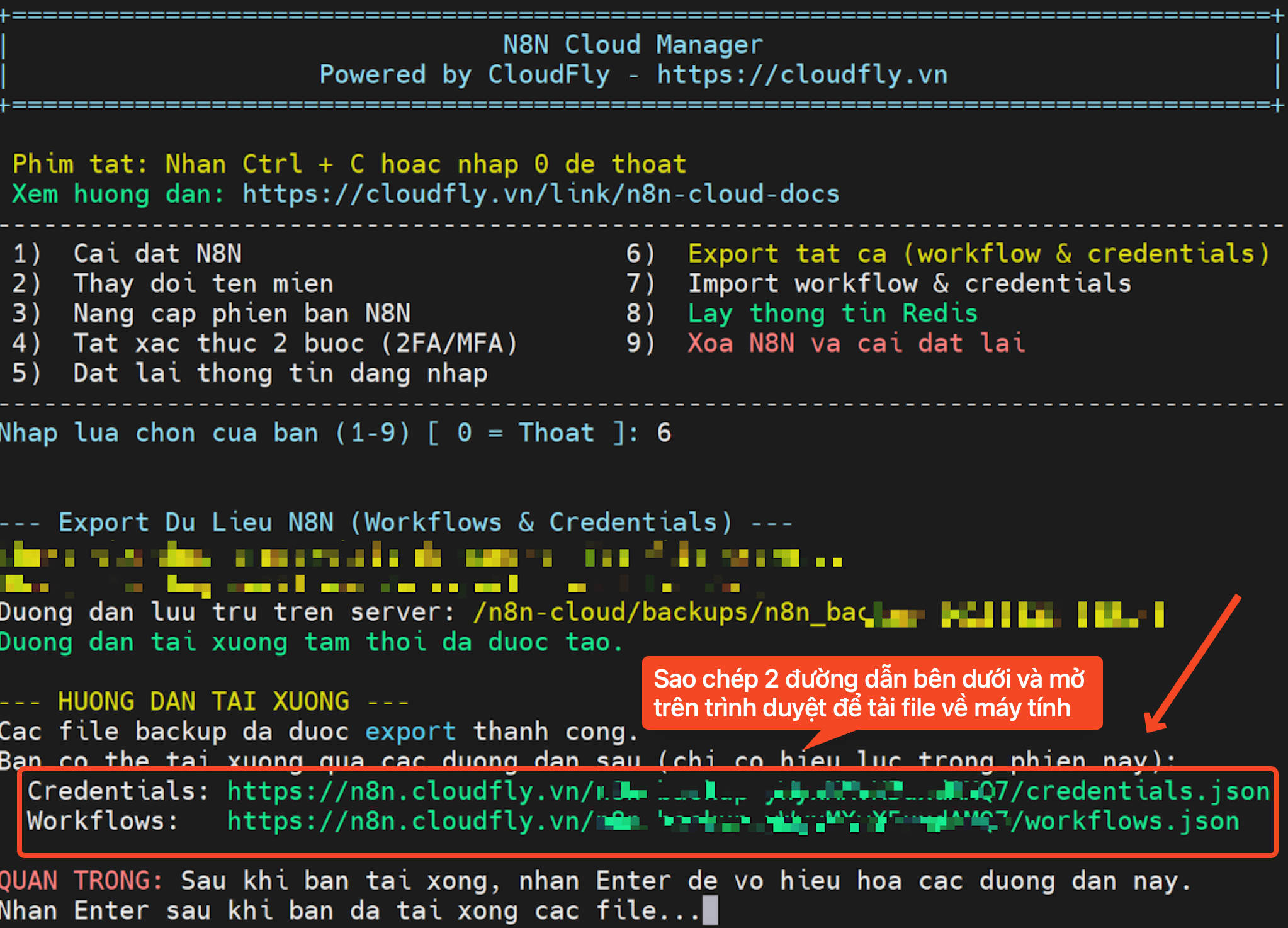Click the 'Credentials:' label
Image resolution: width=1288 pixels, height=928 pixels.
click(x=118, y=791)
